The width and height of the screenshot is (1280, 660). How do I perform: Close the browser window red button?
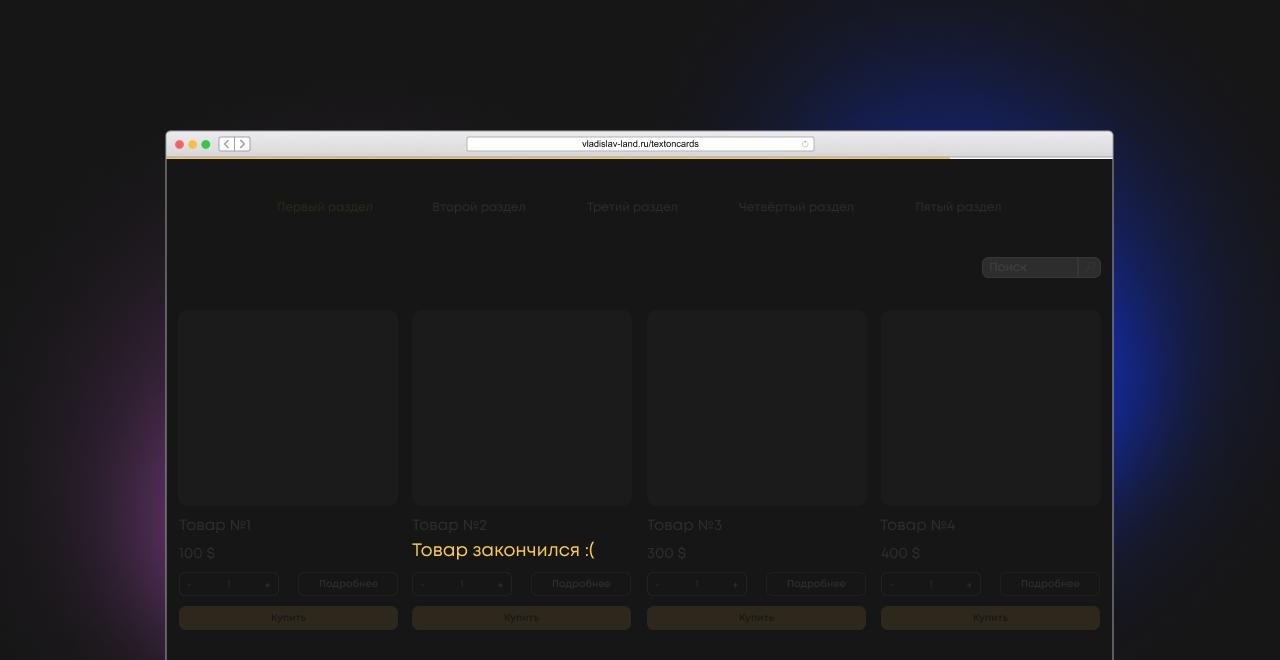point(180,144)
